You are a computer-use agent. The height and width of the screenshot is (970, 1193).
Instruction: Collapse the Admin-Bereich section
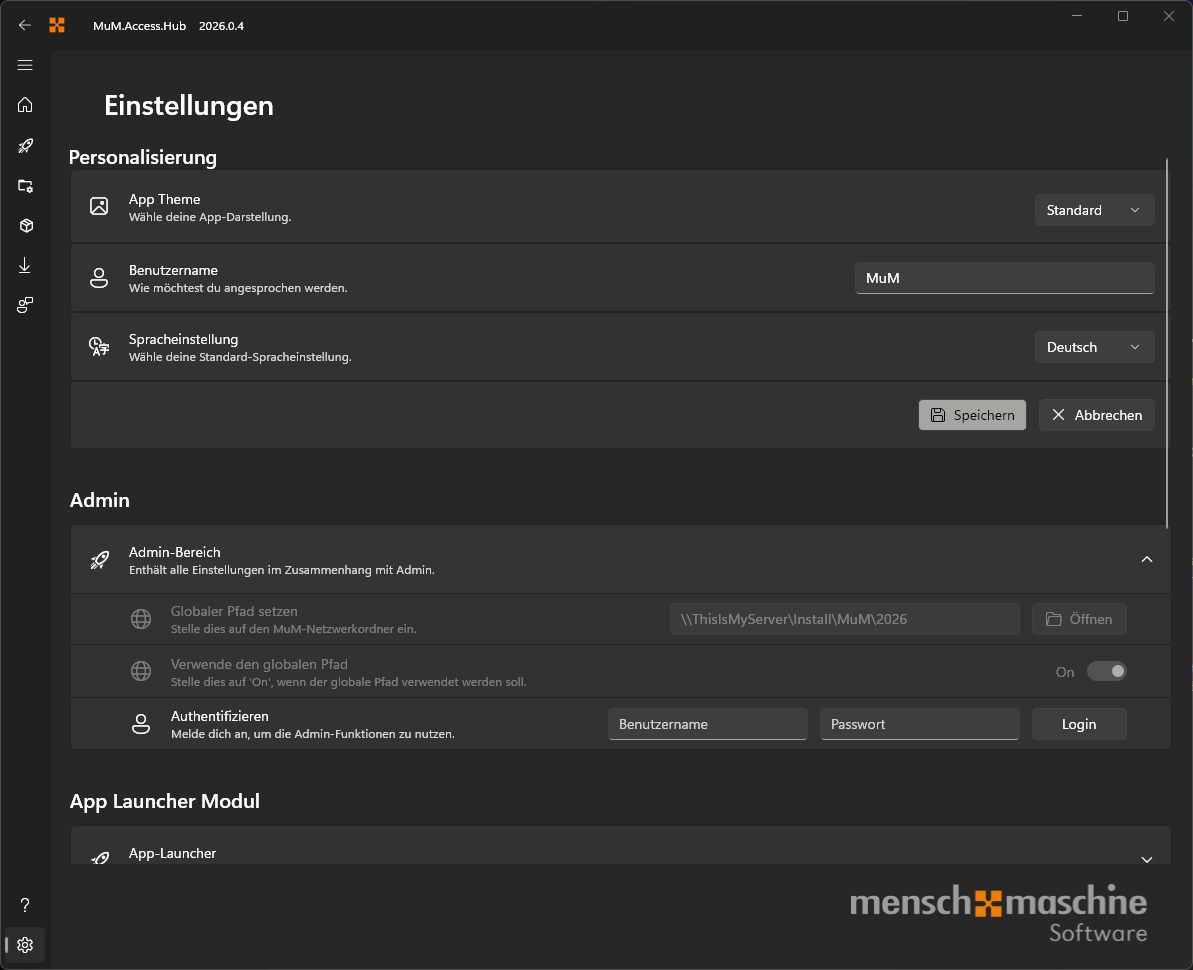1147,559
